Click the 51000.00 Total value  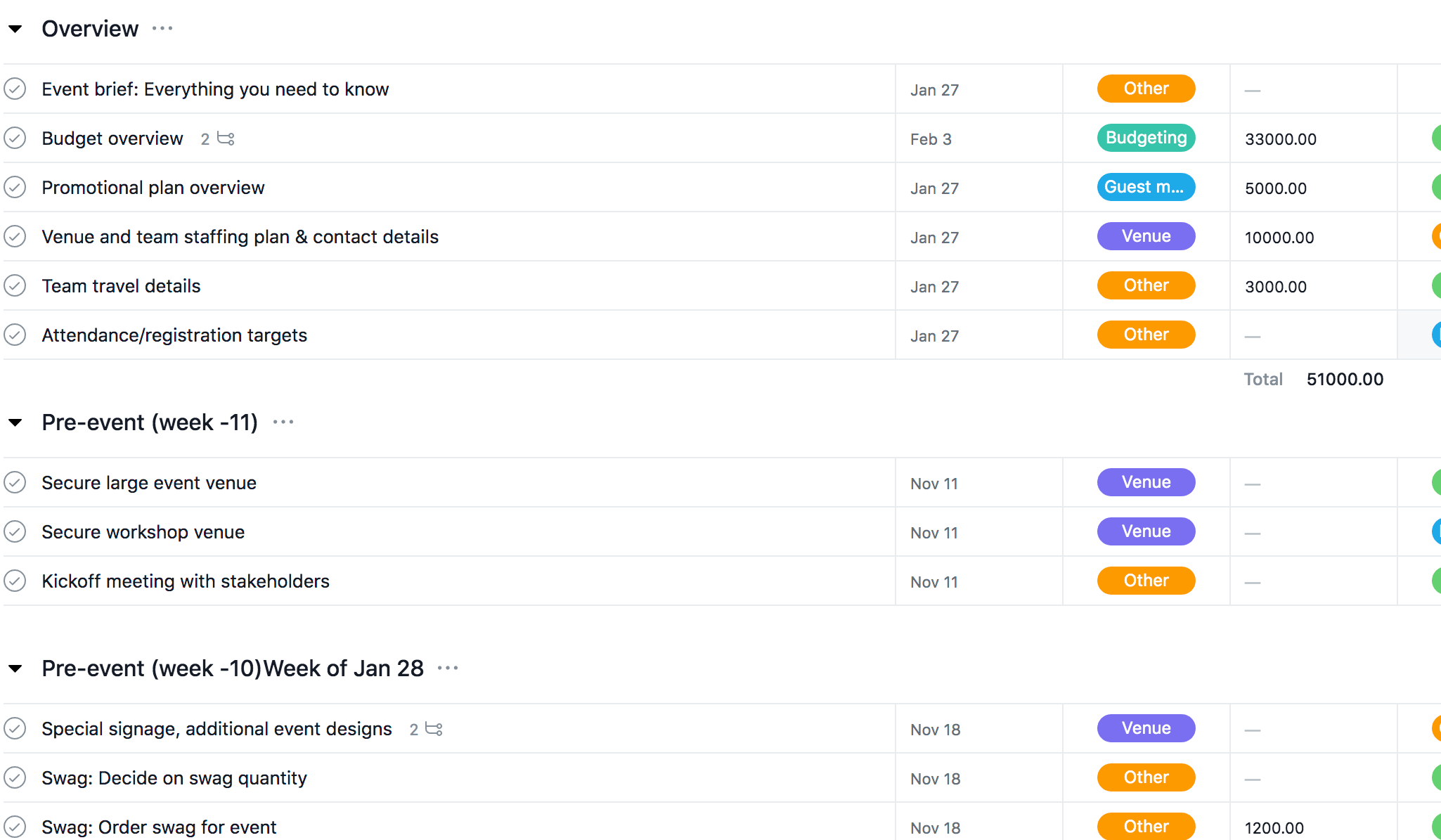pyautogui.click(x=1345, y=380)
